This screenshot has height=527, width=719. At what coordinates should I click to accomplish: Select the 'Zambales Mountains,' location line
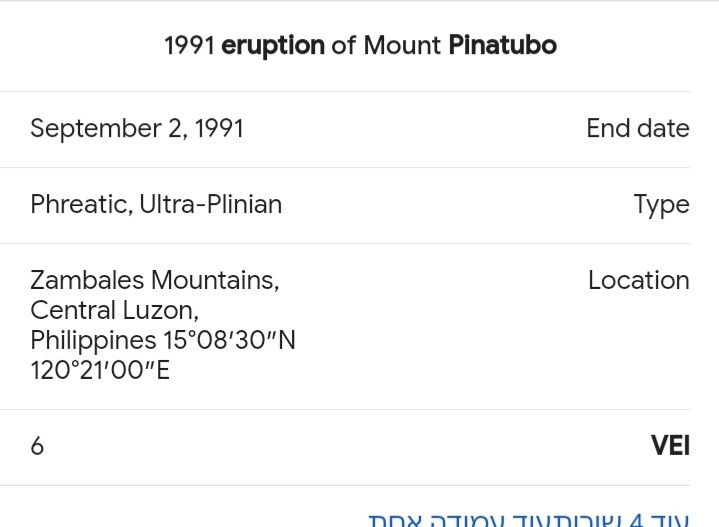click(x=155, y=281)
